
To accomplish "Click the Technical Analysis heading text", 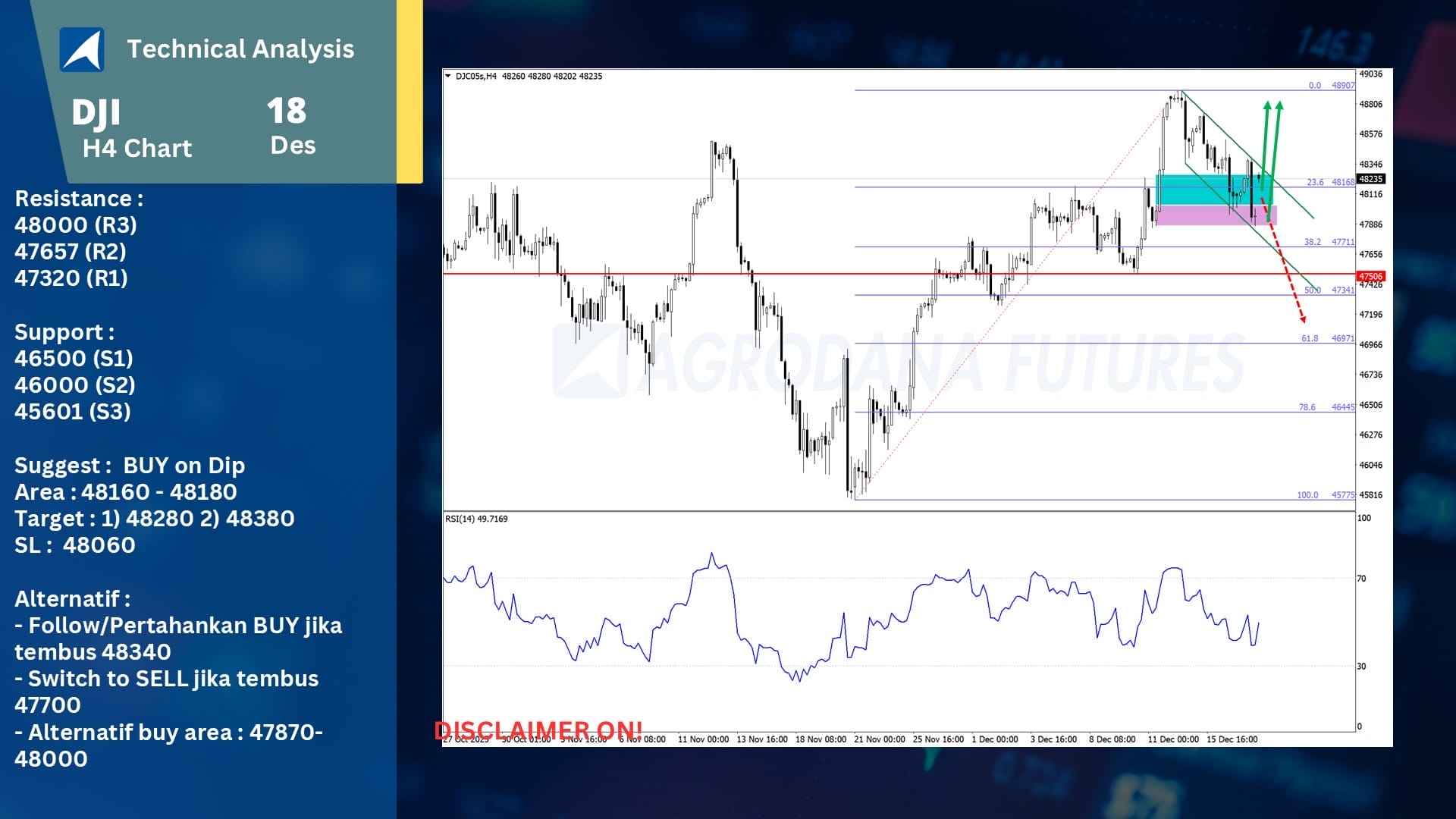I will [240, 49].
